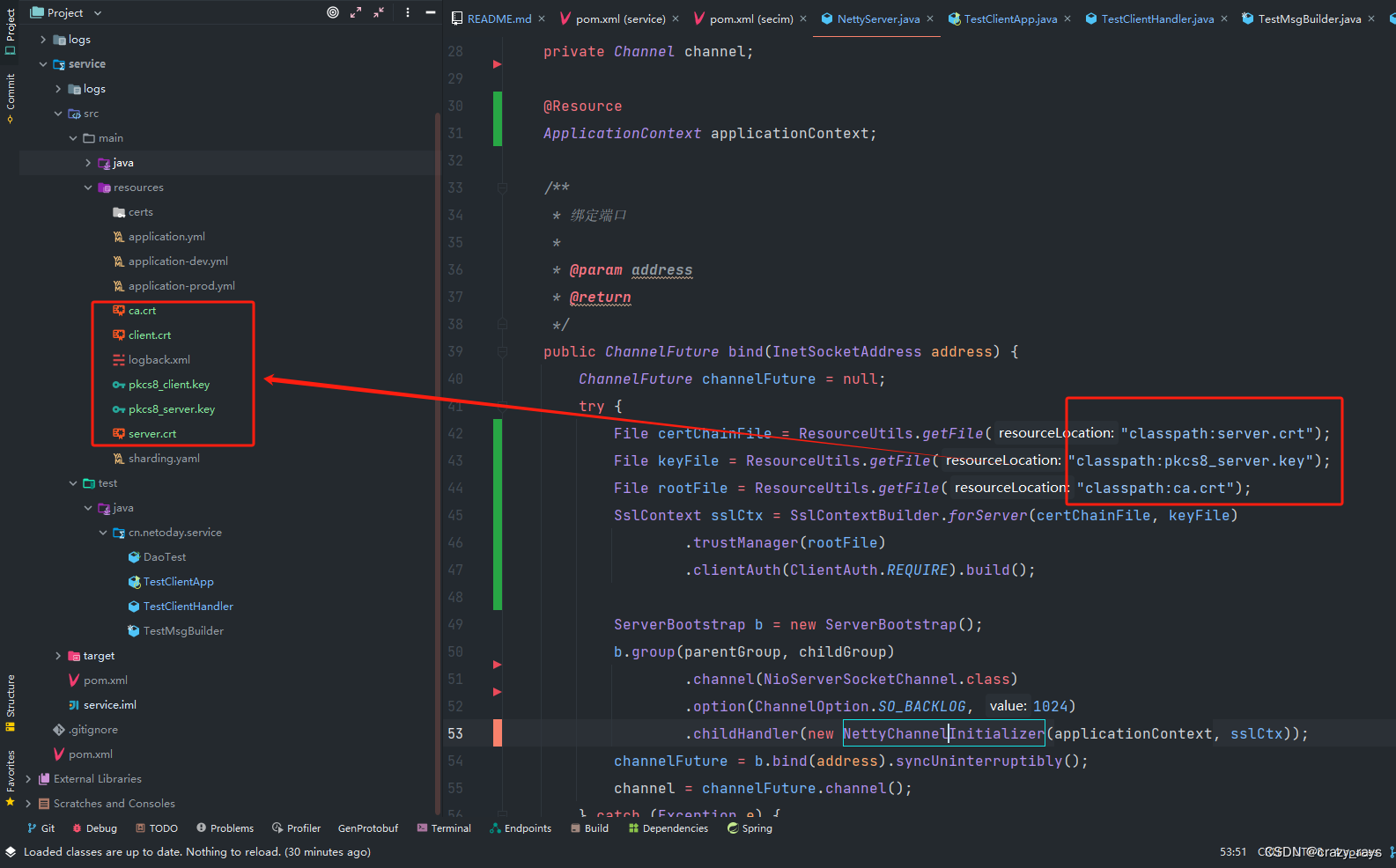Viewport: 1396px width, 868px height.
Task: Click the expand all icon in Project panel
Action: pyautogui.click(x=356, y=12)
